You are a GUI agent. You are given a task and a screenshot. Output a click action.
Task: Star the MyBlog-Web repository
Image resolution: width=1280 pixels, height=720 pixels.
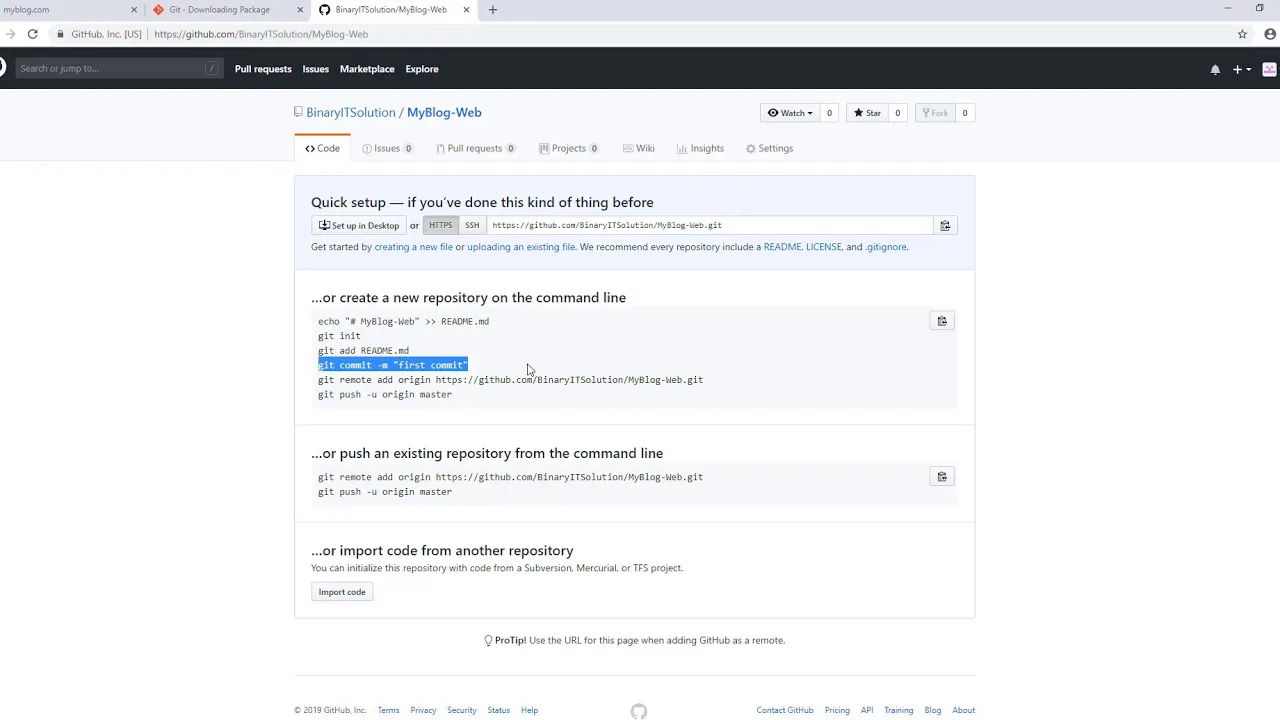coord(866,113)
